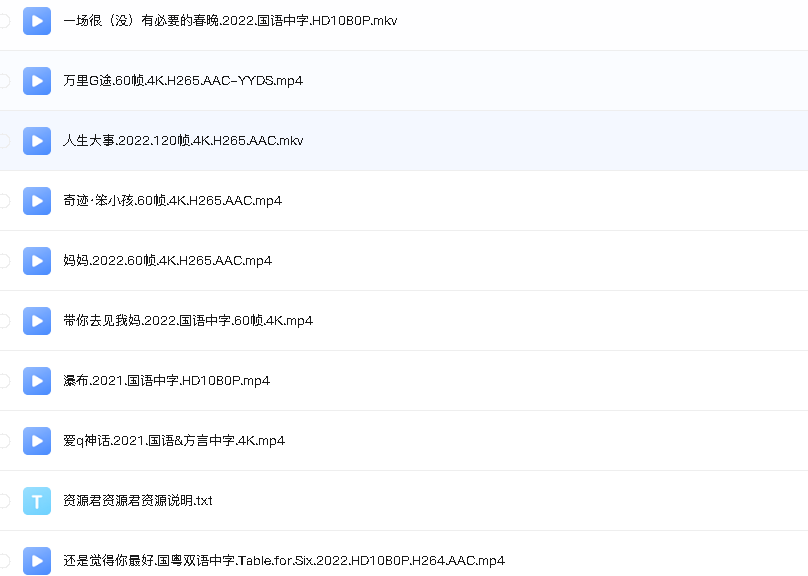Play 还是觉得你最好 video

click(37, 560)
